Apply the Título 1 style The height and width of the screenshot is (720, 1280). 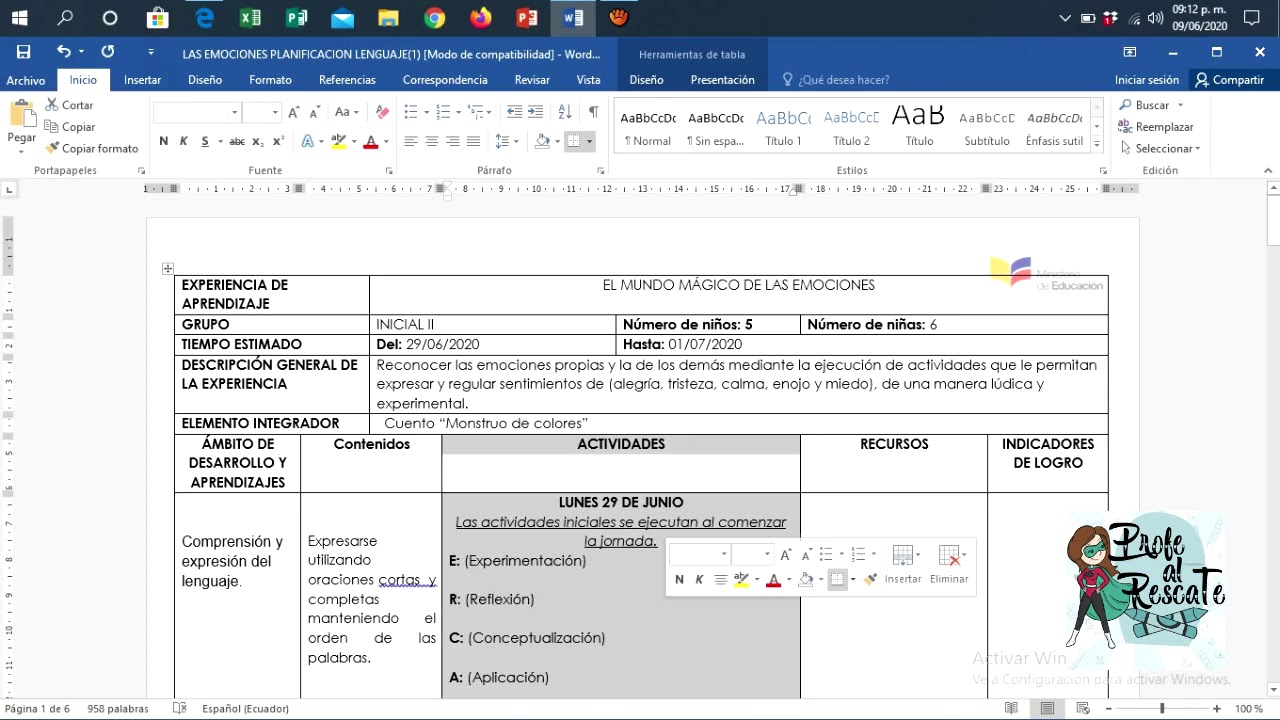point(784,128)
